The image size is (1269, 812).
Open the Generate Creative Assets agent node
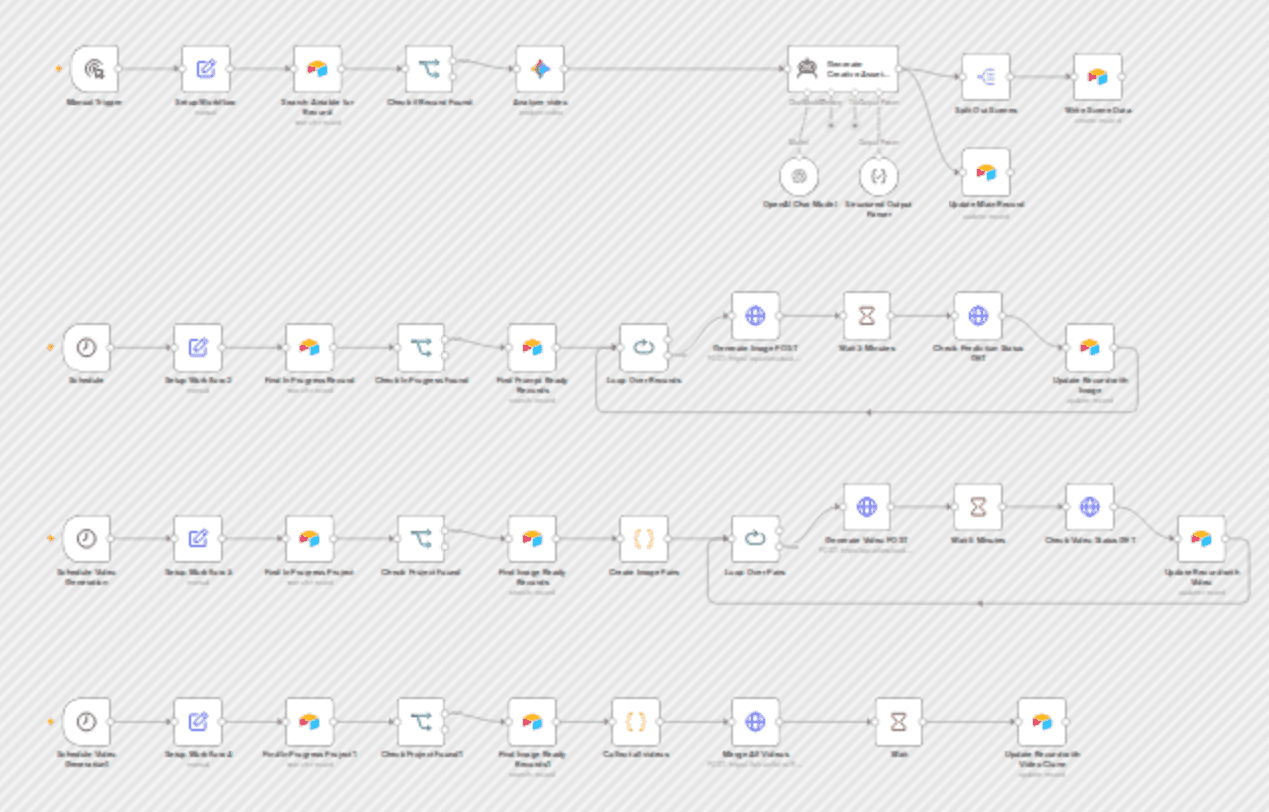(842, 69)
